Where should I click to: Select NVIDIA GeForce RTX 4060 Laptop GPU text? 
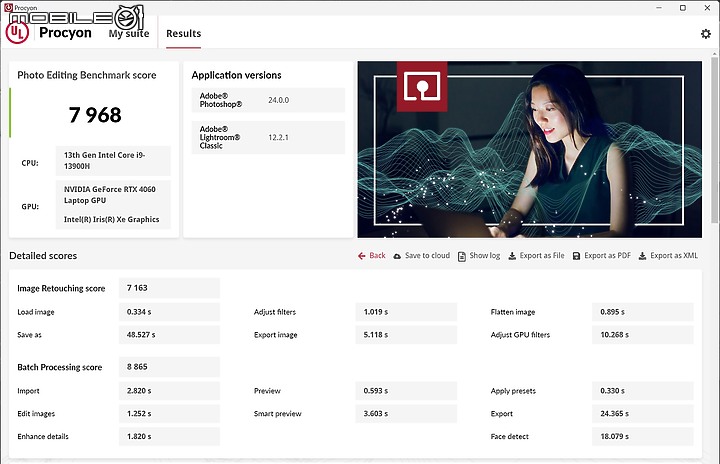tap(110, 195)
